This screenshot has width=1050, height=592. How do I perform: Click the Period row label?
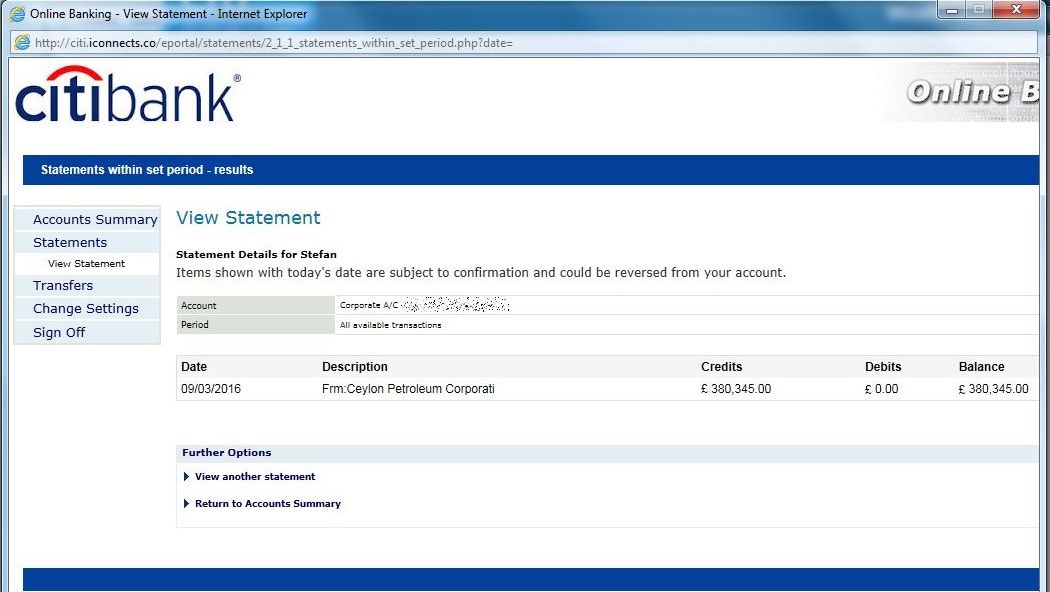click(194, 325)
